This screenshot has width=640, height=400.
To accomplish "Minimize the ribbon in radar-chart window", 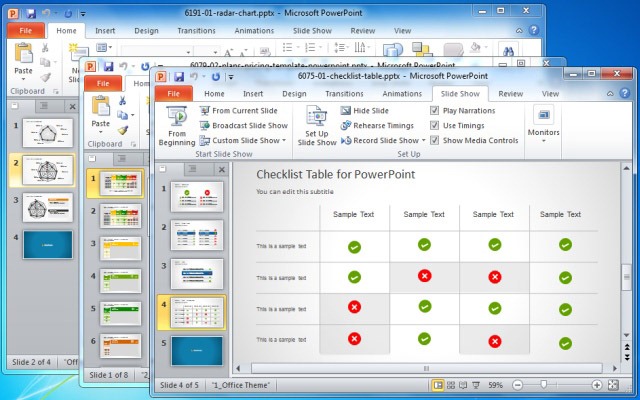I will pyautogui.click(x=519, y=31).
